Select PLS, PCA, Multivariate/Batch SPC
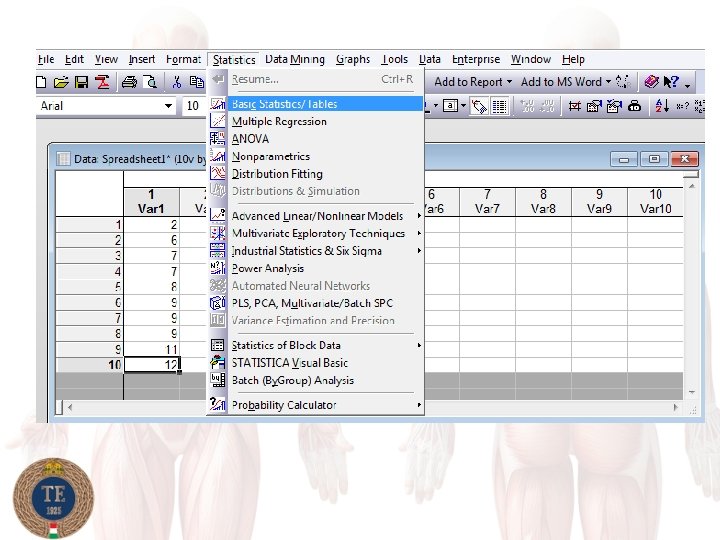 coord(315,303)
